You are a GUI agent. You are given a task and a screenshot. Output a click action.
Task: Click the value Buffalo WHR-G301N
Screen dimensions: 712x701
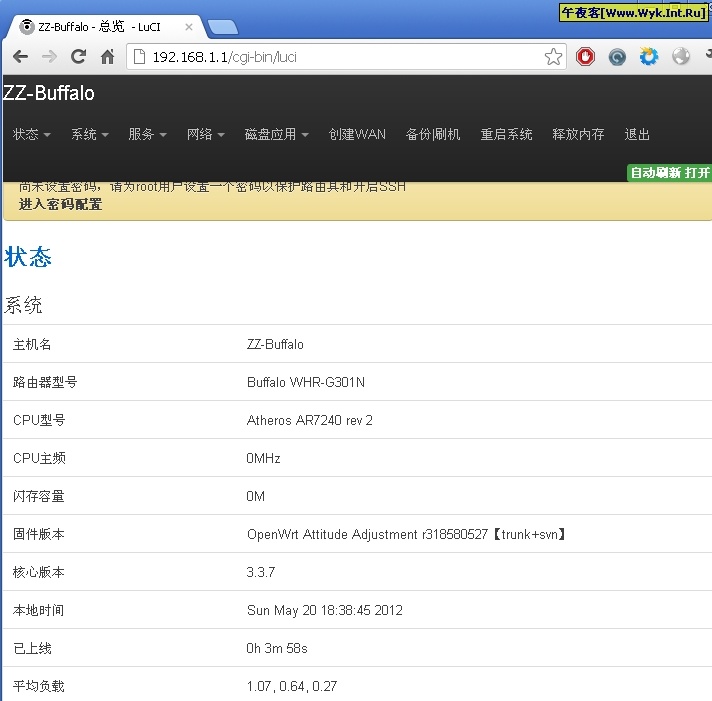306,382
